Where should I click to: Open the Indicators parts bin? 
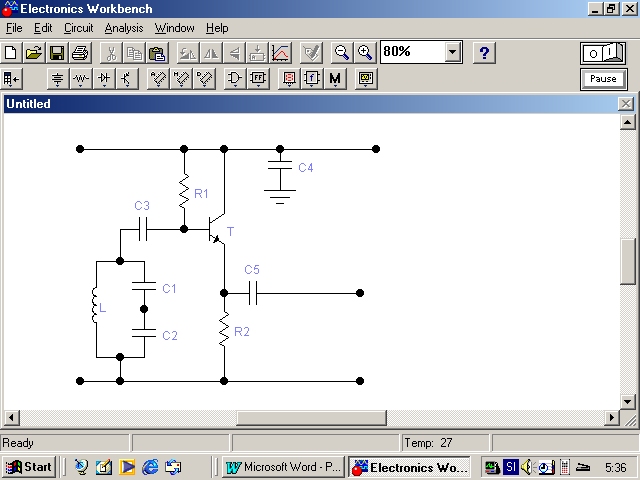289,79
